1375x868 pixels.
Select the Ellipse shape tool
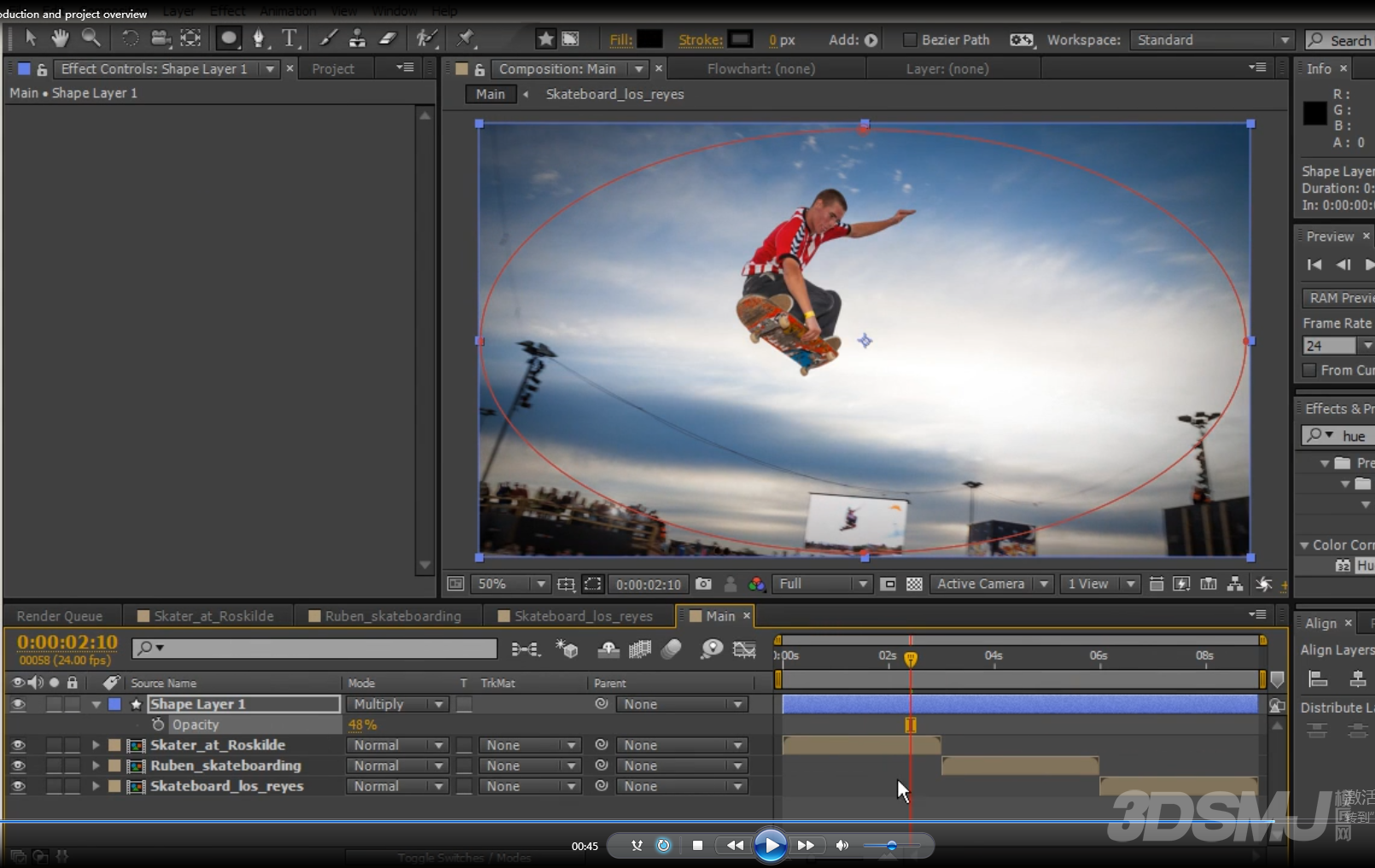(228, 38)
